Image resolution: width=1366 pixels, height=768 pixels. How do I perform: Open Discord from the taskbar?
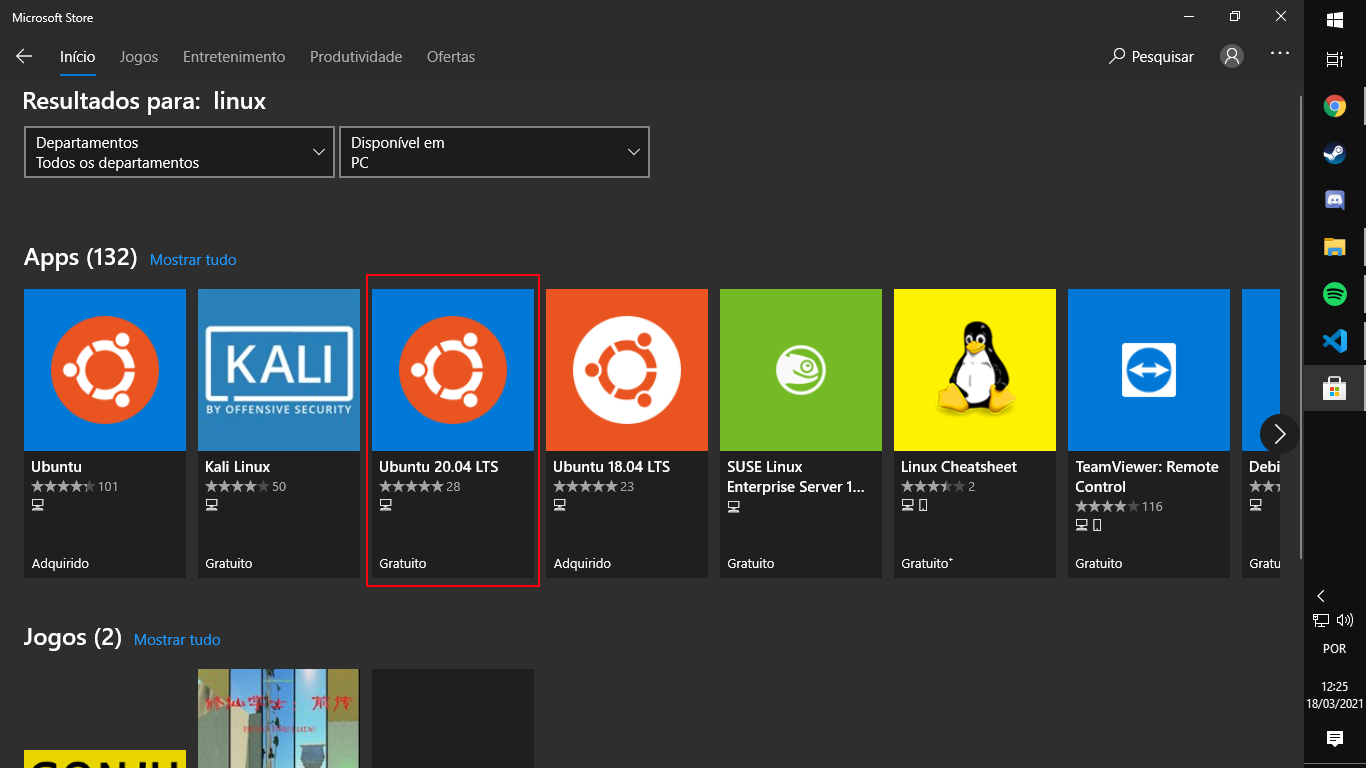pos(1335,200)
